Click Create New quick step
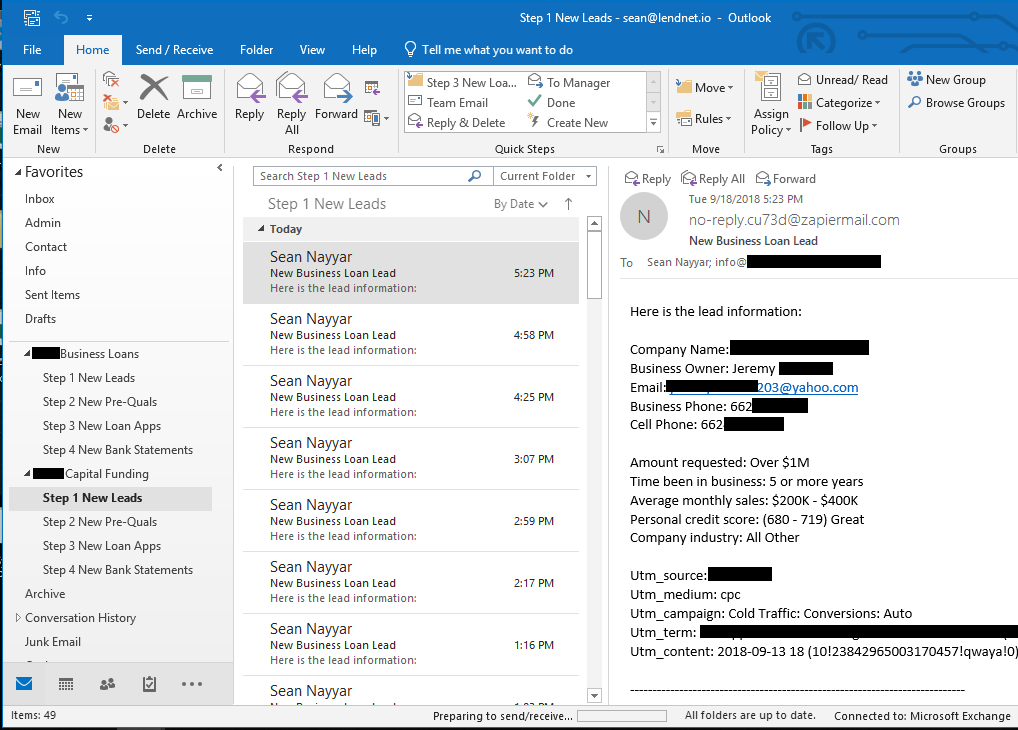This screenshot has width=1018, height=730. click(x=568, y=122)
